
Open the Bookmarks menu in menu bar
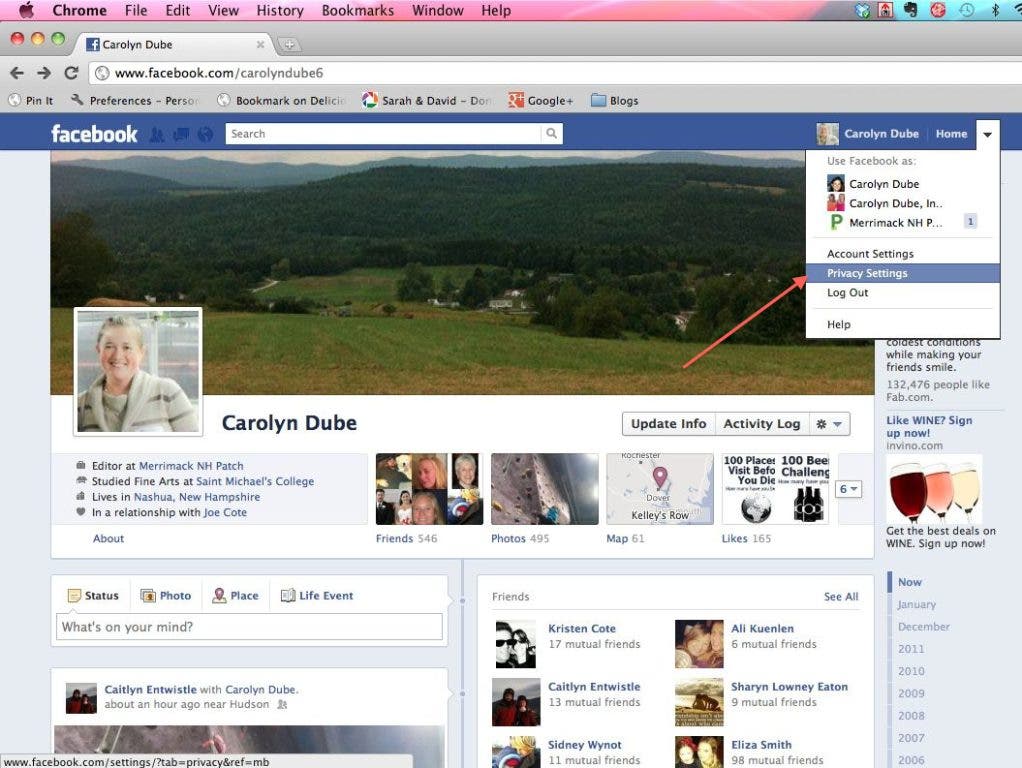(x=358, y=10)
